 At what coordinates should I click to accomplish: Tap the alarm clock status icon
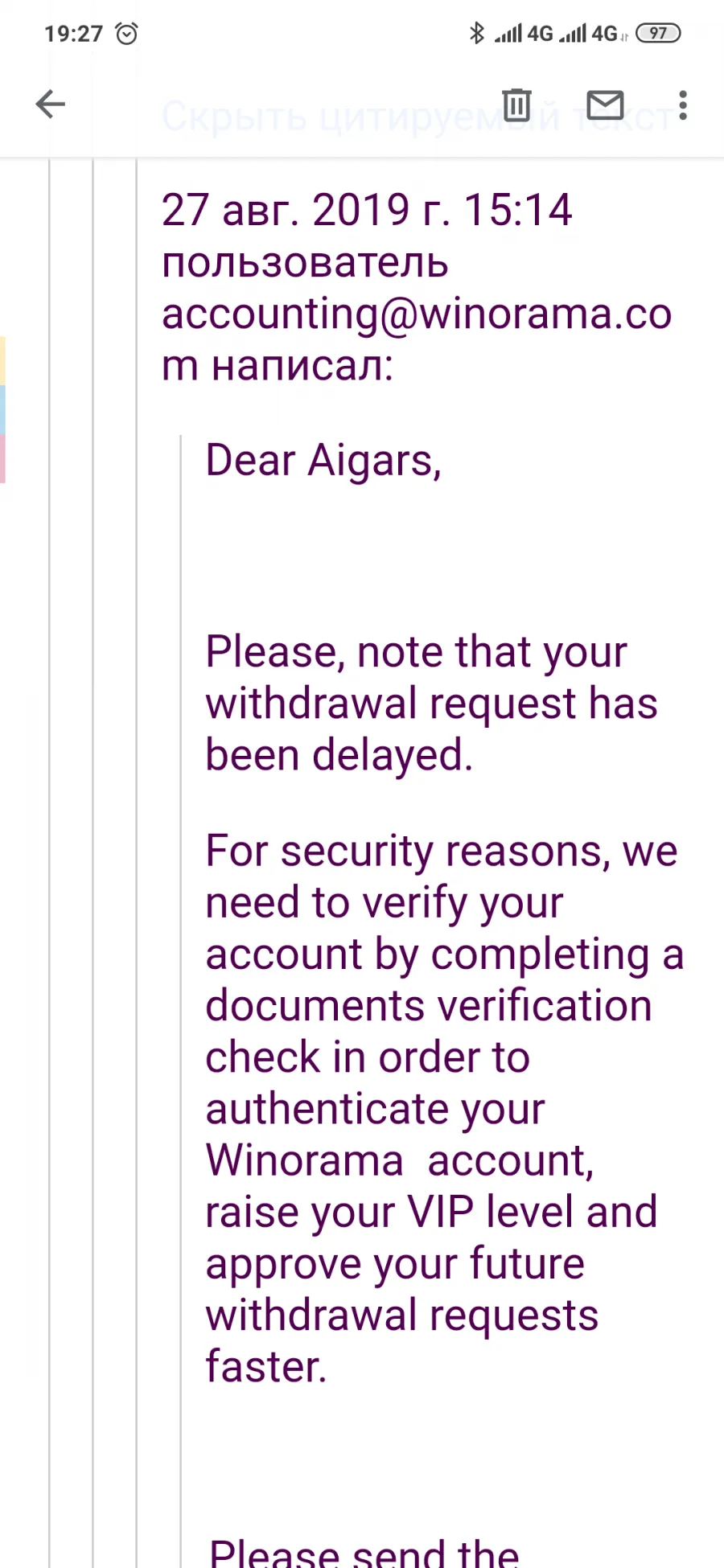pyautogui.click(x=127, y=34)
